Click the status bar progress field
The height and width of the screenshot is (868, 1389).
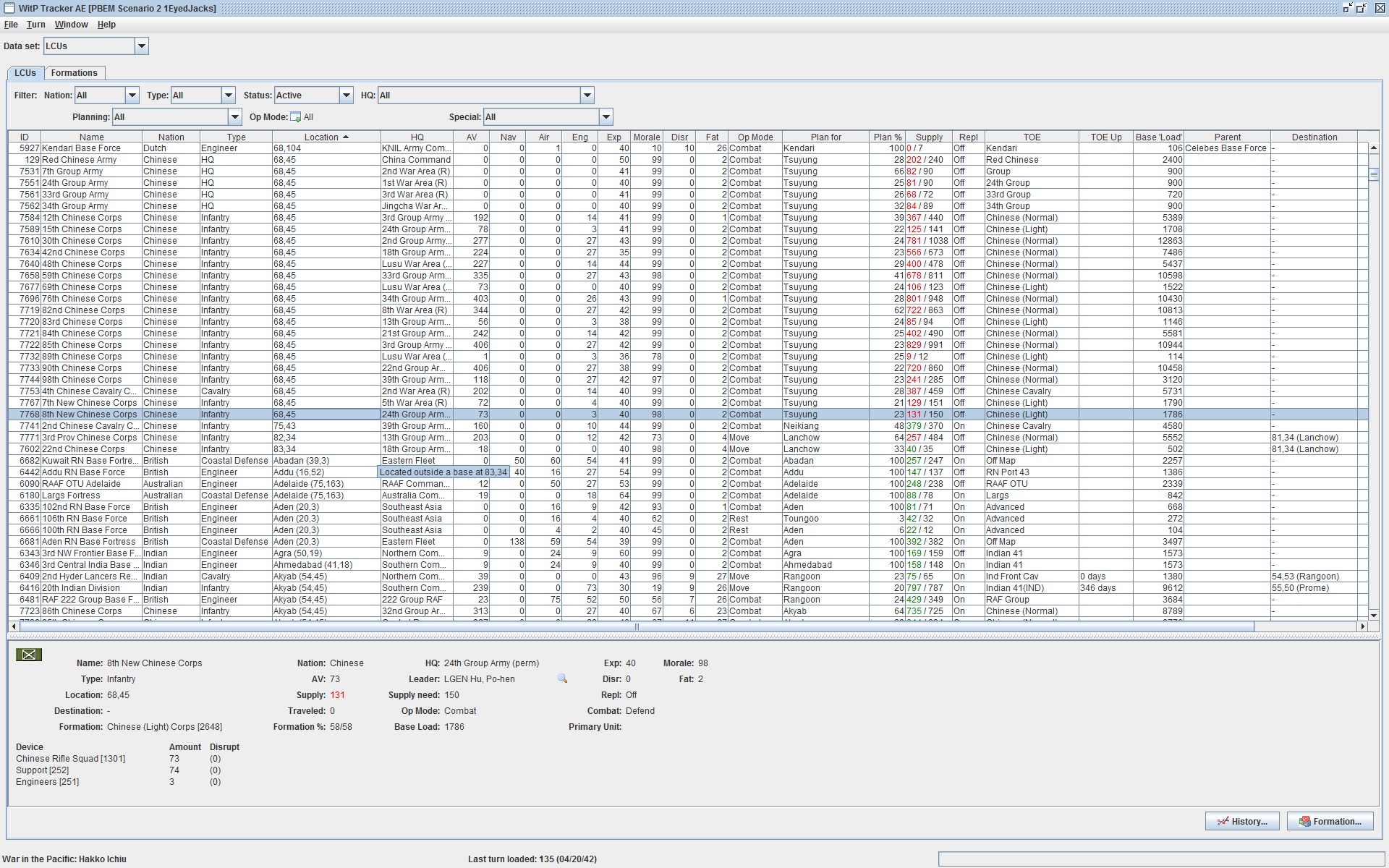point(1162,859)
